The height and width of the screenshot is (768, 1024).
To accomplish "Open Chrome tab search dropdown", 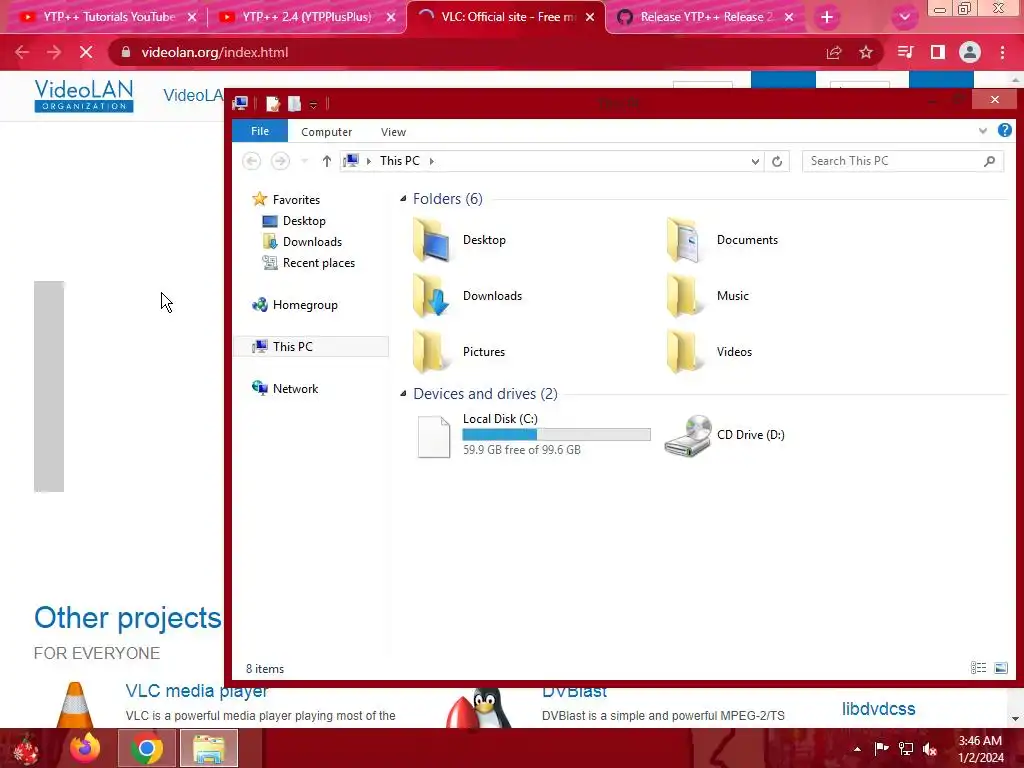I will click(x=904, y=18).
